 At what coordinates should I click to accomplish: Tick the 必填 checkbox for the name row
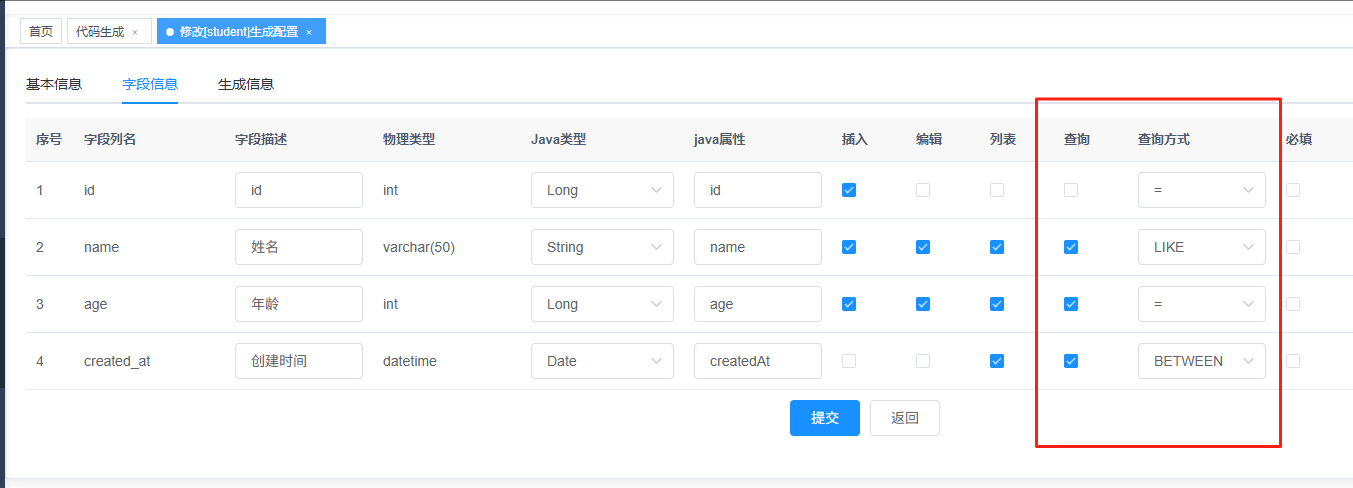point(1293,247)
